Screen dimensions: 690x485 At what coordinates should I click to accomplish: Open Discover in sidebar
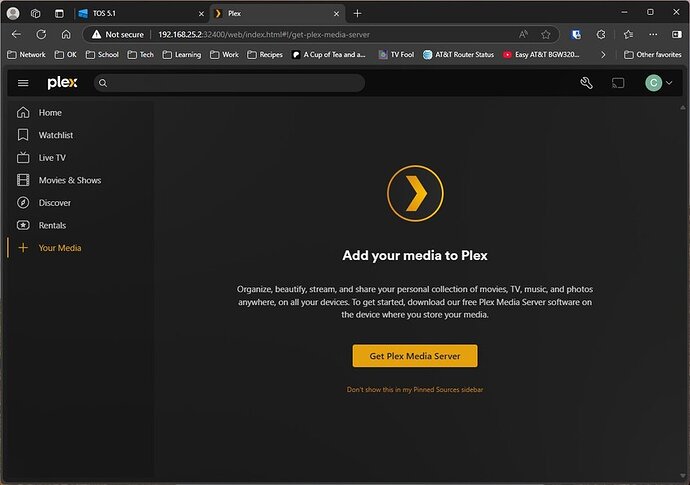54,203
